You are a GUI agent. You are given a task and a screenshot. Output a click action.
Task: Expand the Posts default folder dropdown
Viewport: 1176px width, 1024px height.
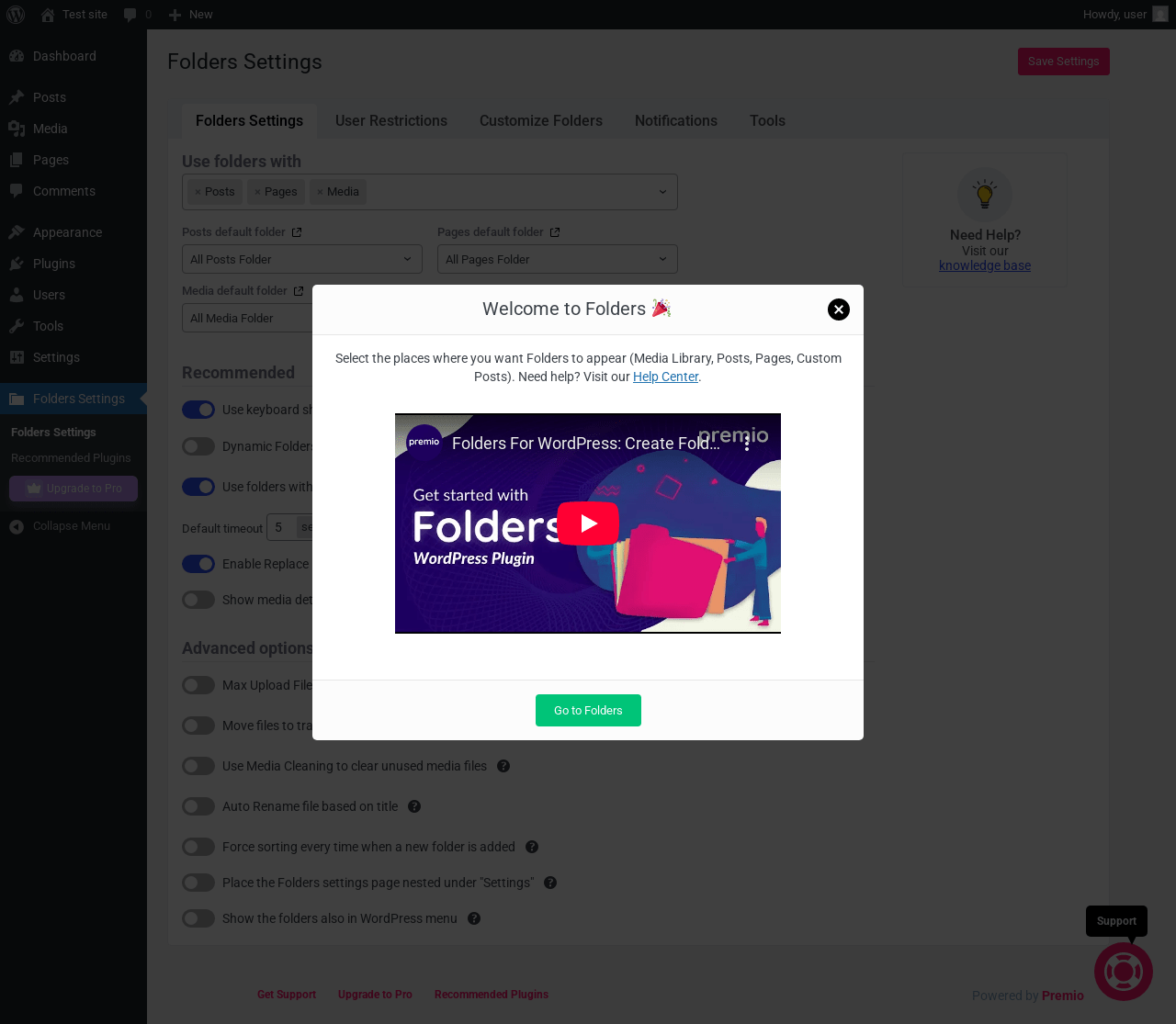pos(302,259)
